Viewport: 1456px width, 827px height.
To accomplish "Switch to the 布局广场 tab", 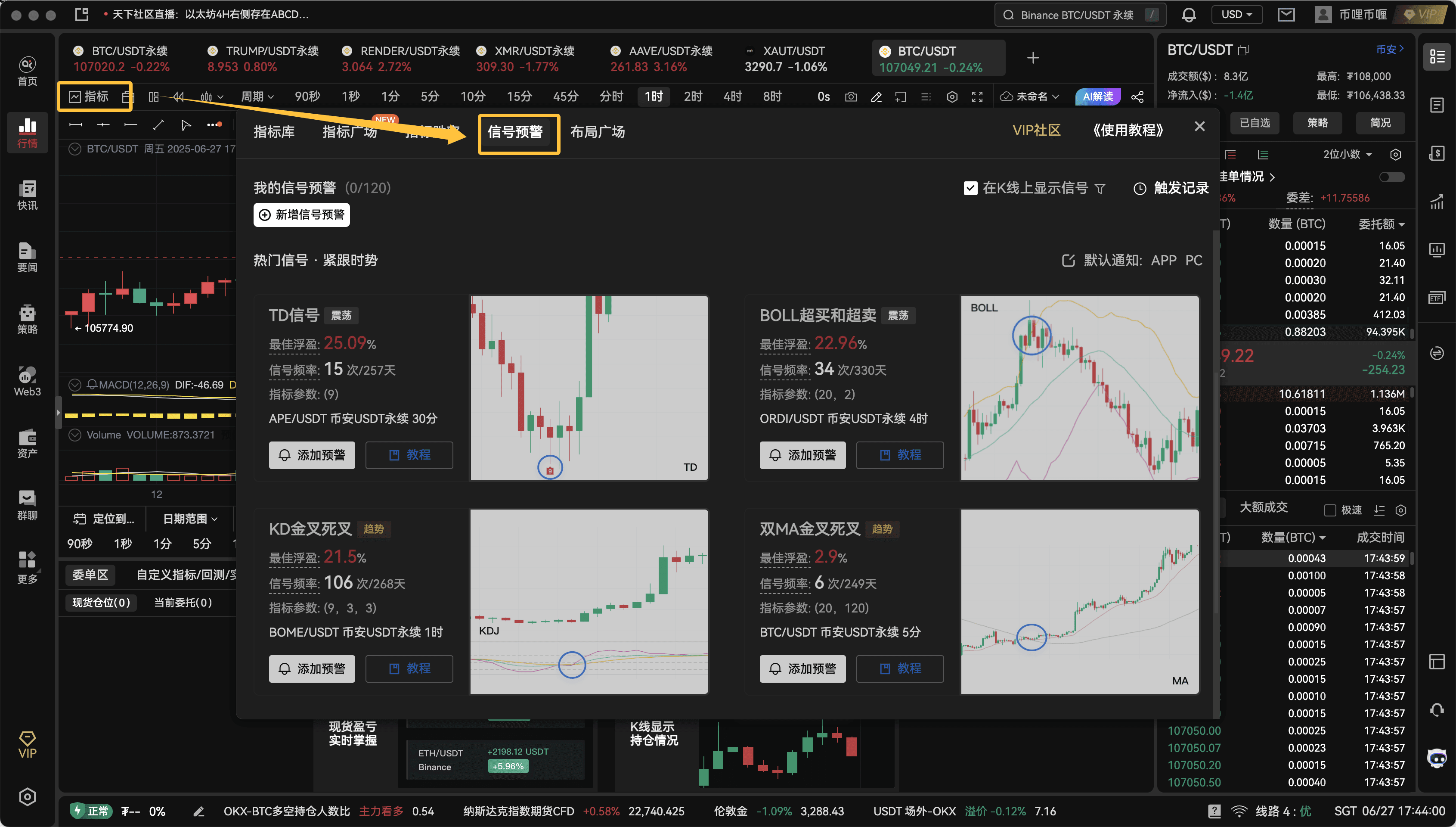I will [597, 132].
